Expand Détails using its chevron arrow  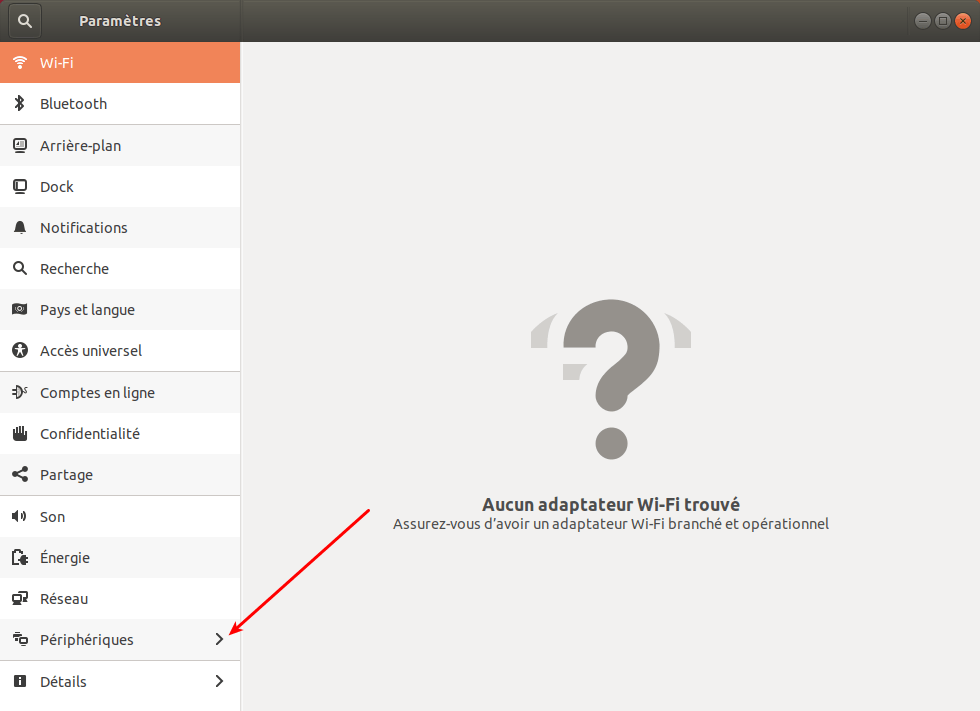coord(220,682)
